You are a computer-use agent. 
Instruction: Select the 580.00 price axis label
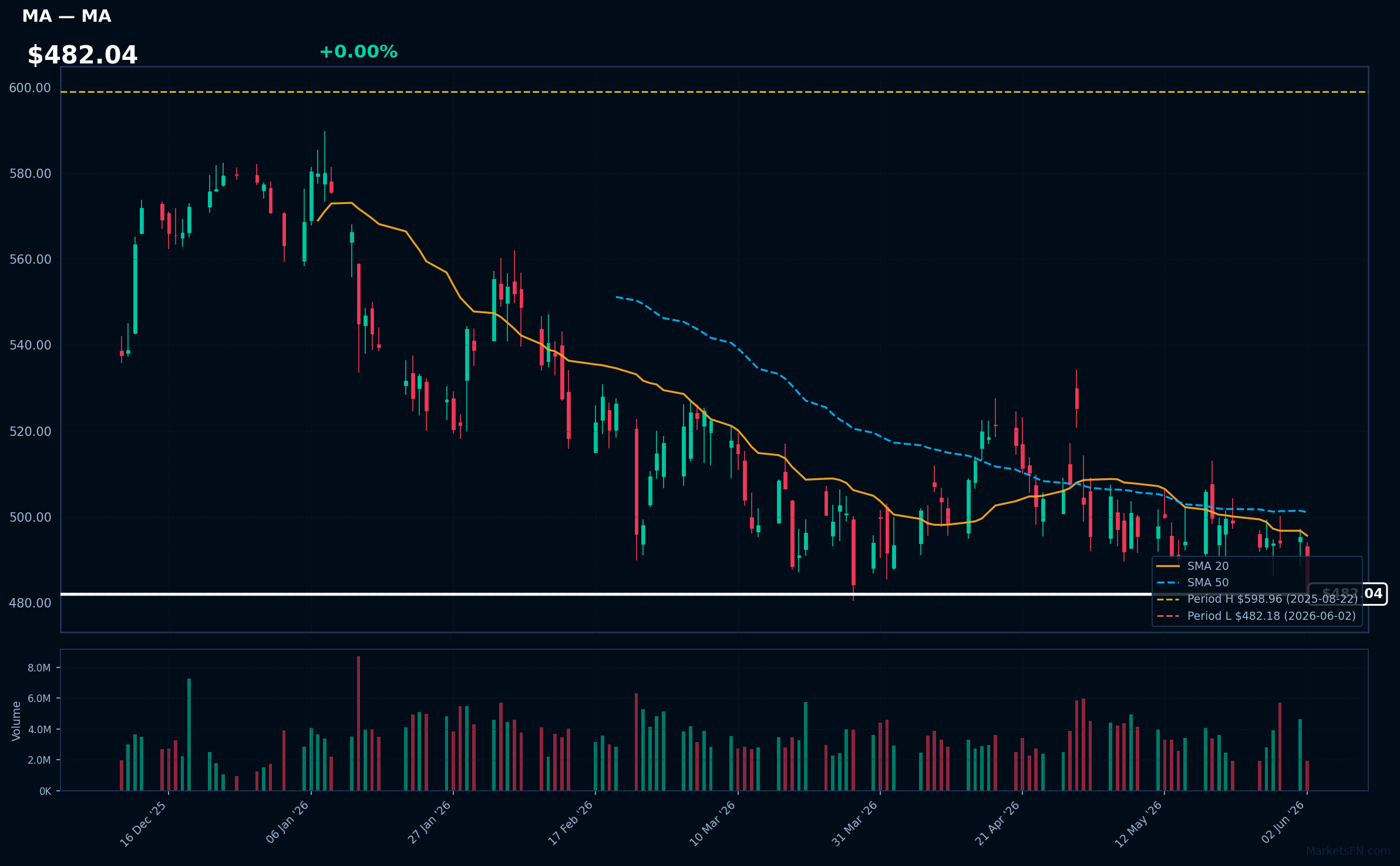tap(30, 174)
